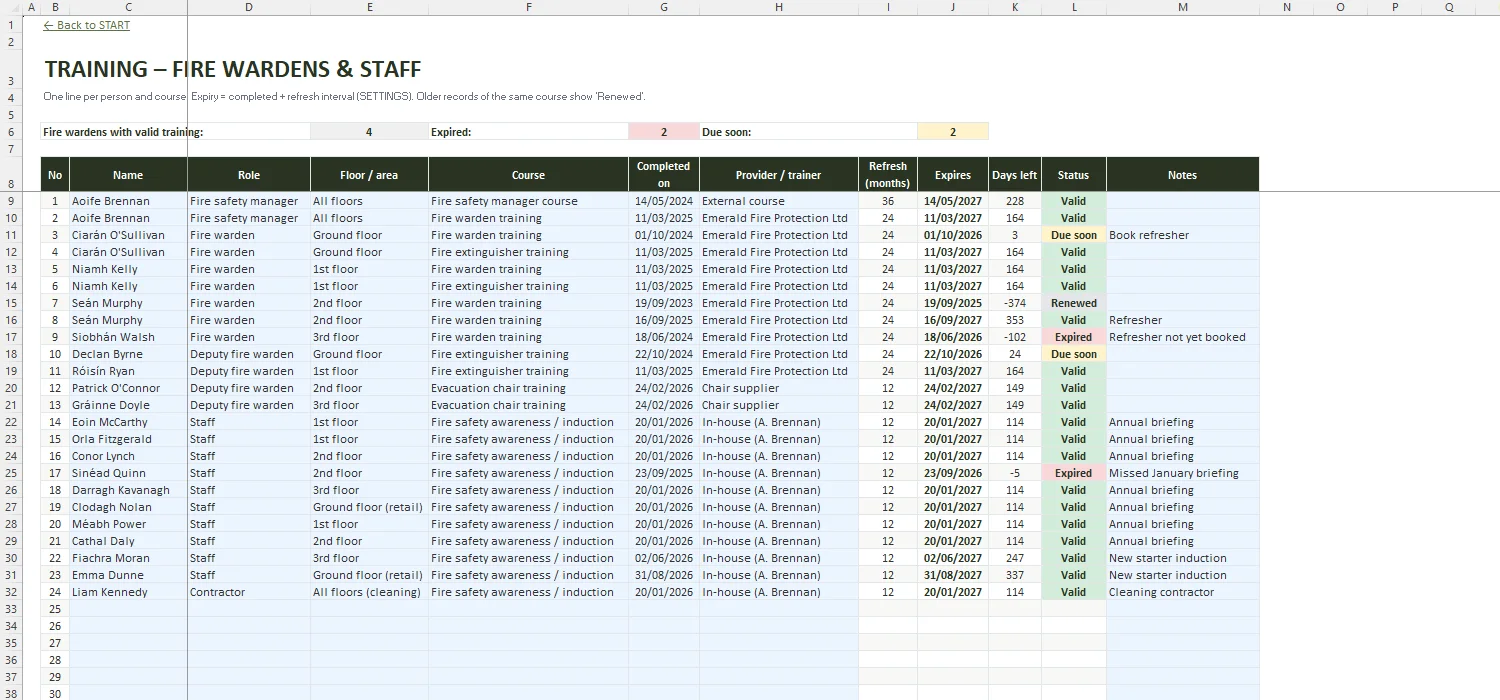This screenshot has height=700, width=1500.
Task: Select Eoin McCarthy's name cell
Action: [x=128, y=422]
